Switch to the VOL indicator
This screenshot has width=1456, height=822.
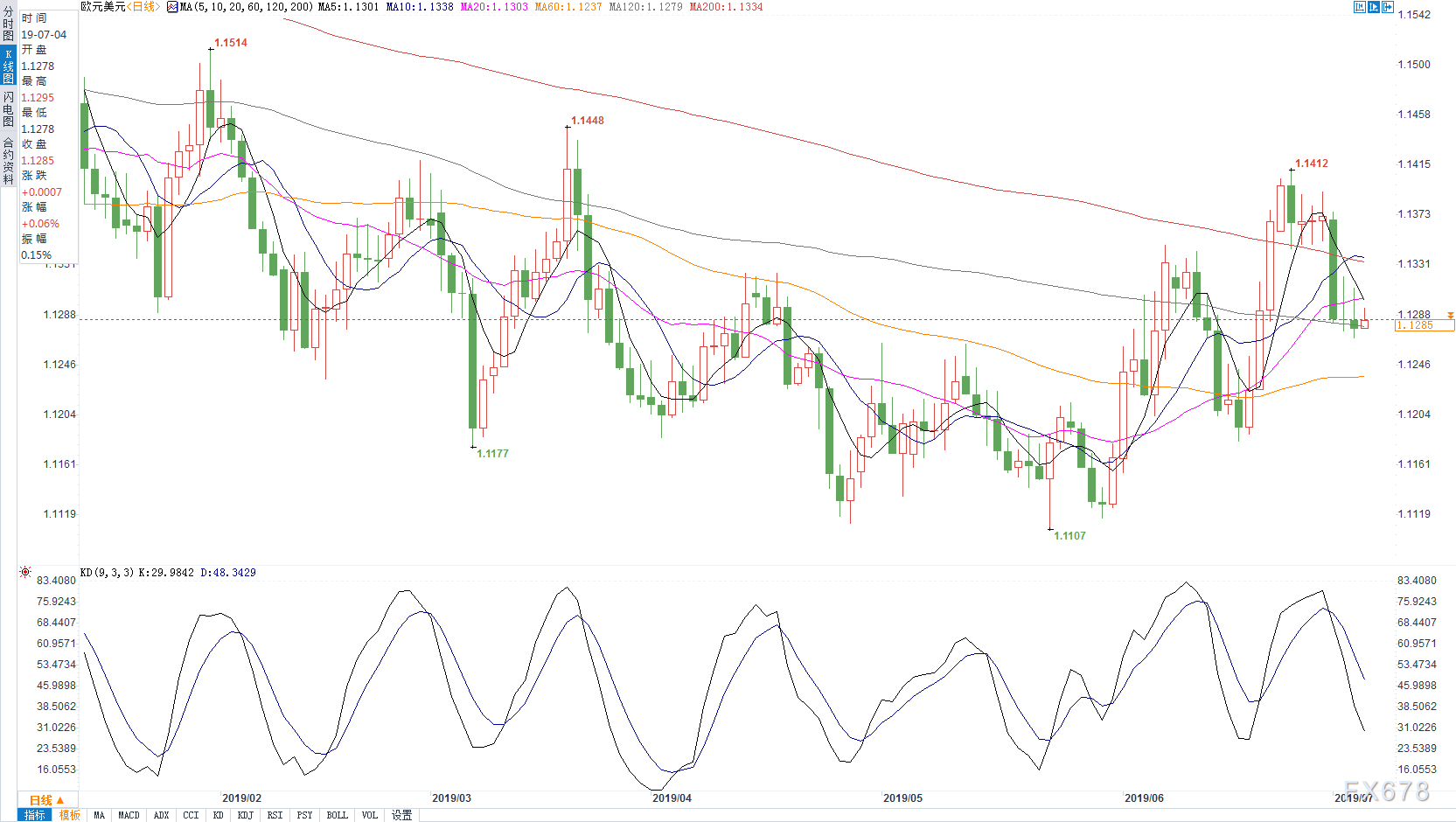(x=369, y=815)
